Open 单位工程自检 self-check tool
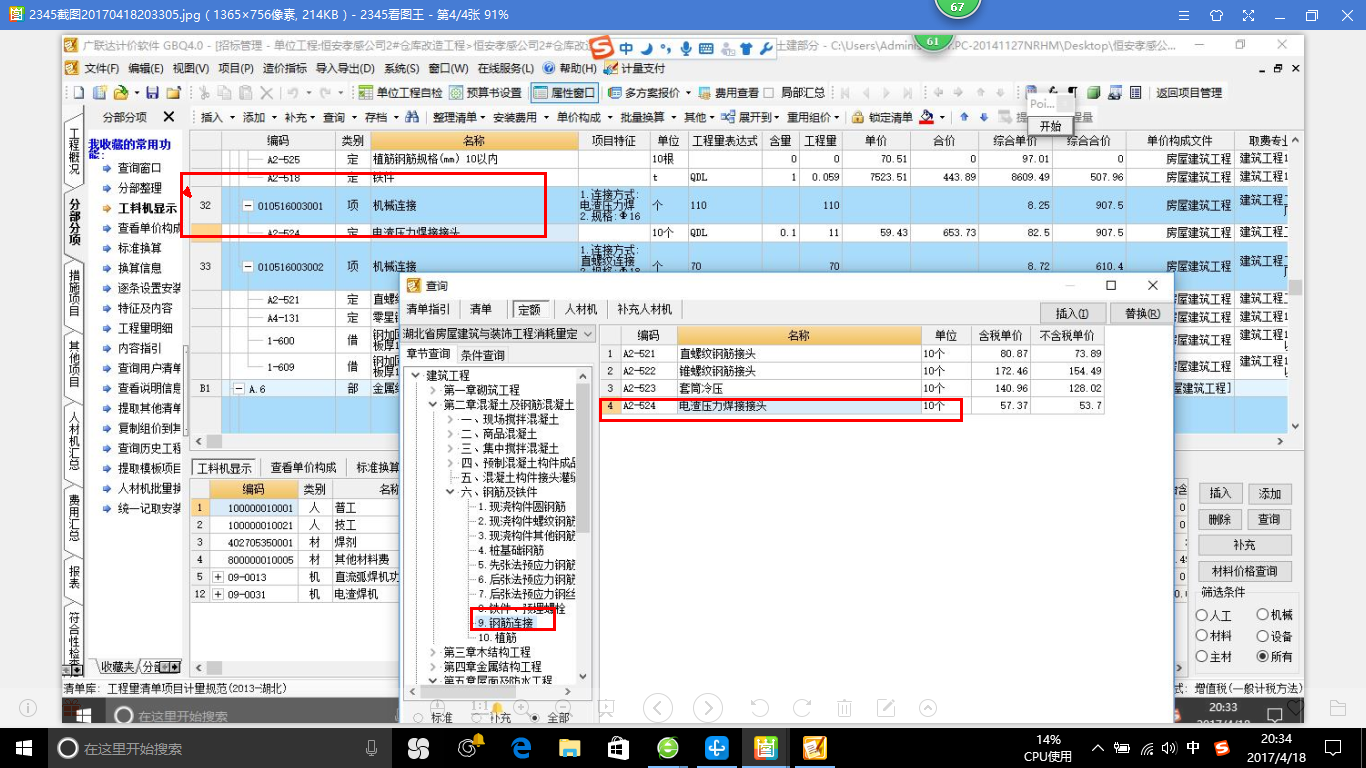 coord(401,92)
